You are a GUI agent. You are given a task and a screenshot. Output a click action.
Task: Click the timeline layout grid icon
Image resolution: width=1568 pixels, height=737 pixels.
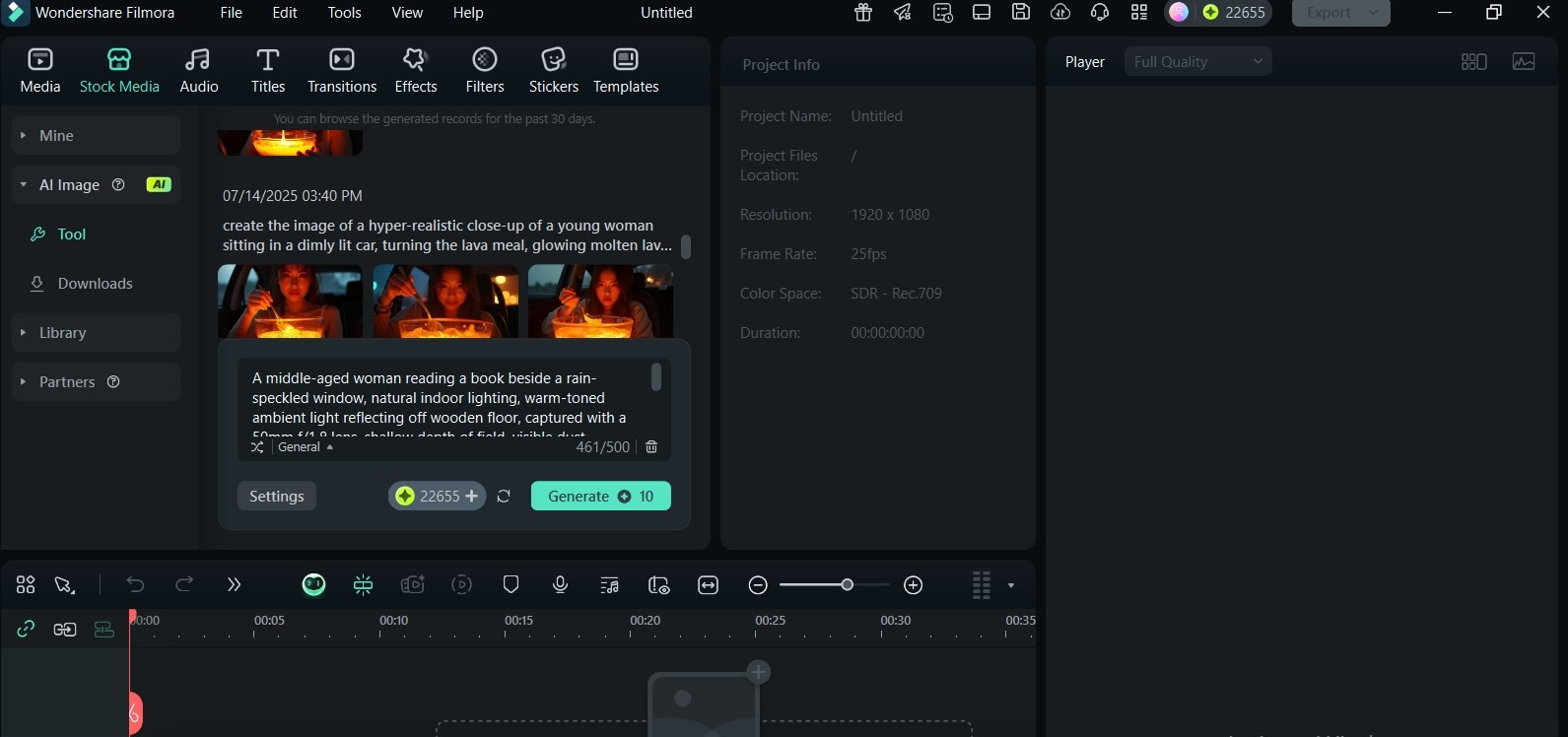tap(26, 584)
